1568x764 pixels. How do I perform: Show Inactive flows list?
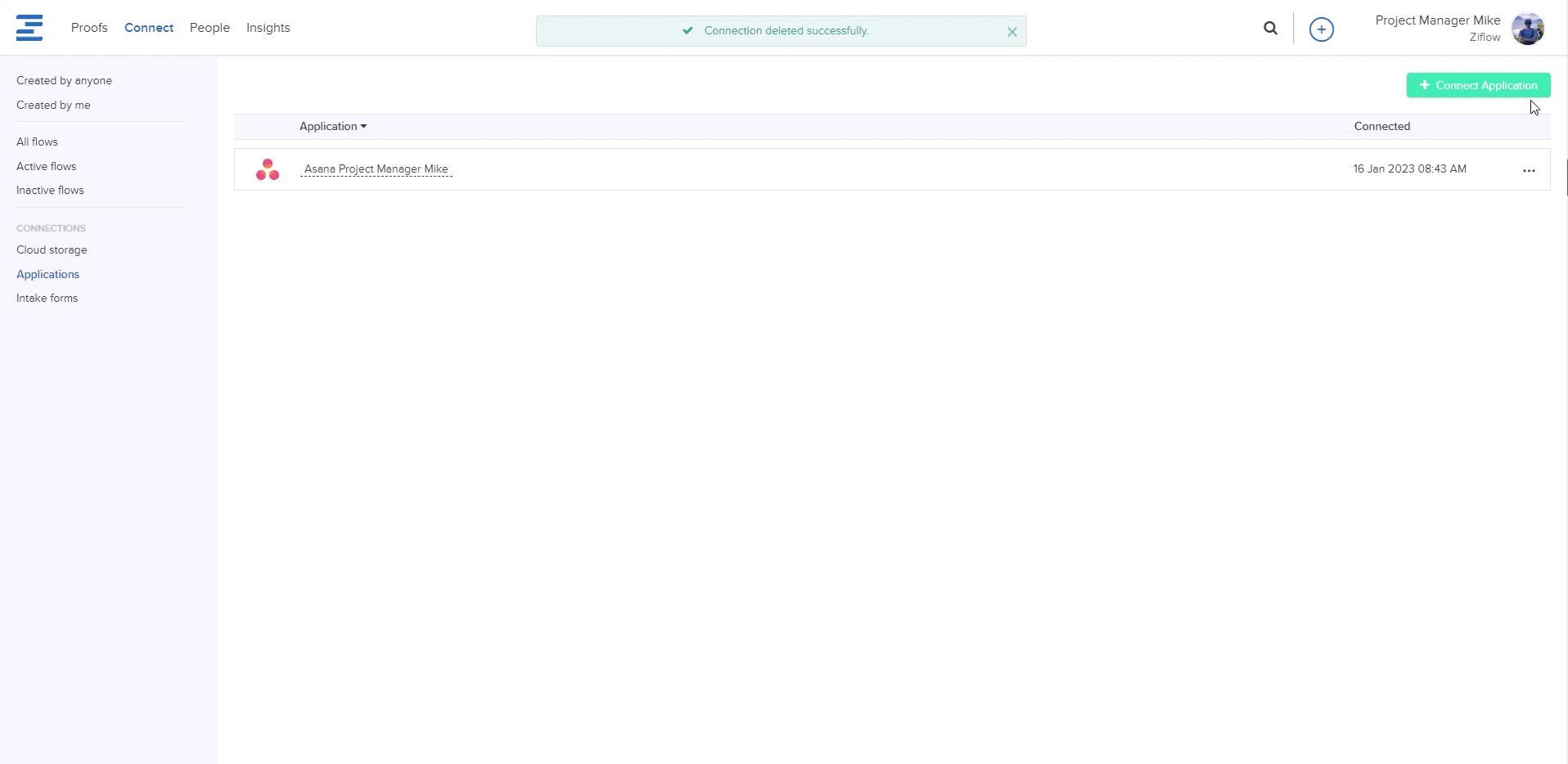[x=50, y=191]
